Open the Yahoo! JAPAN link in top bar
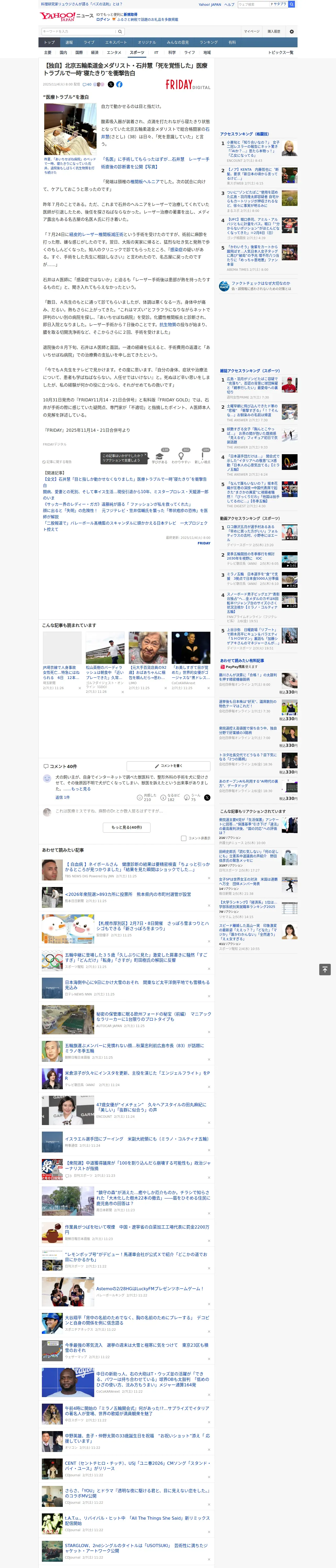This screenshot has width=336, height=1568. click(210, 4)
